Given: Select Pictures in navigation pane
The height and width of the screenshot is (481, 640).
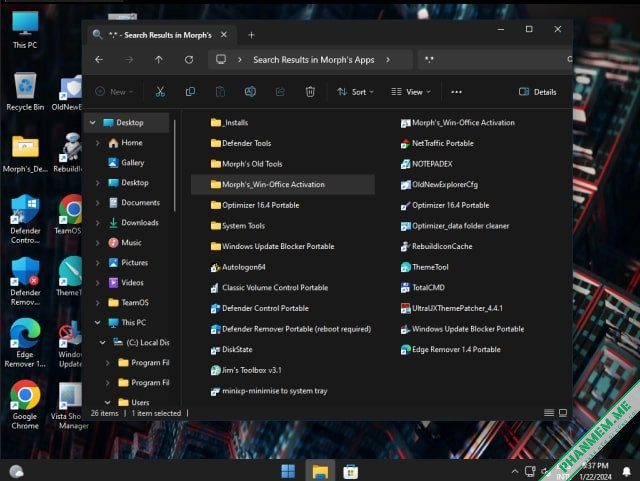Looking at the screenshot, I should click(x=128, y=263).
